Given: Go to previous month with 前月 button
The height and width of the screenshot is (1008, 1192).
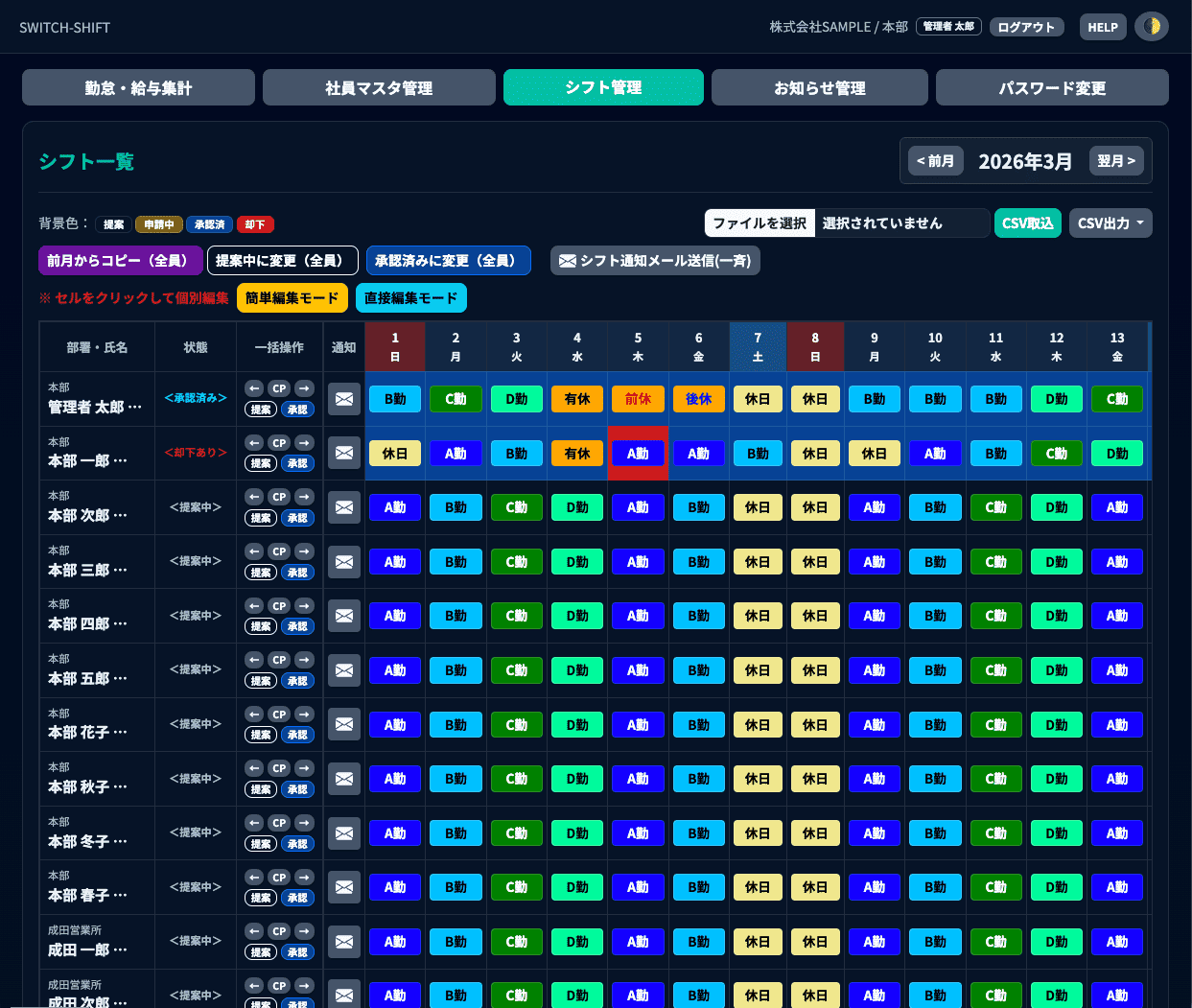Looking at the screenshot, I should pyautogui.click(x=936, y=161).
